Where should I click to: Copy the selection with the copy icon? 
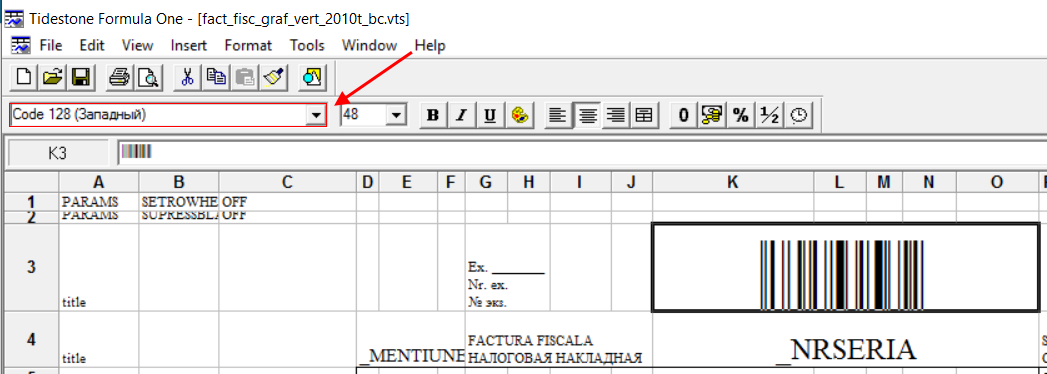pyautogui.click(x=216, y=77)
